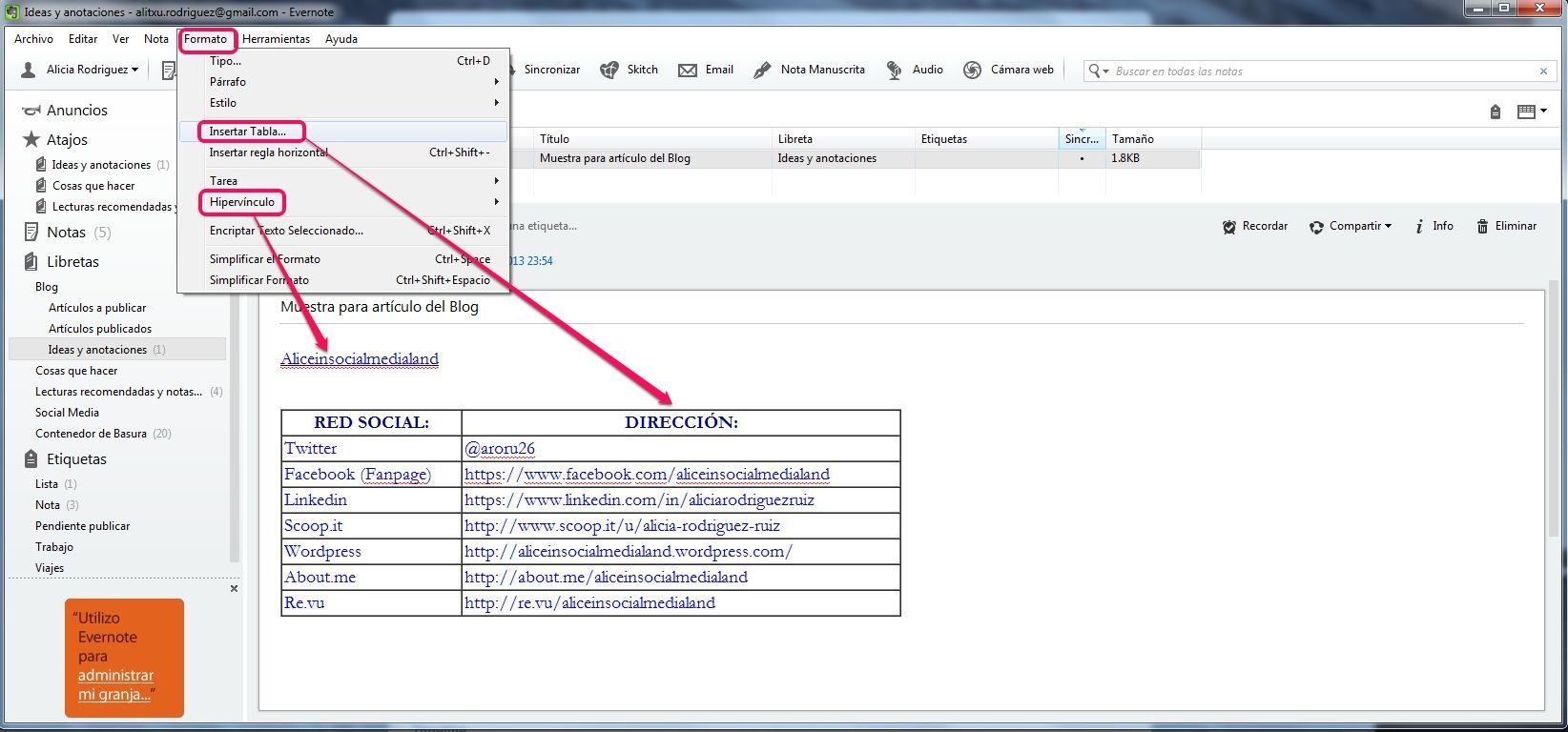Clear the search box with its X icon

(1543, 71)
